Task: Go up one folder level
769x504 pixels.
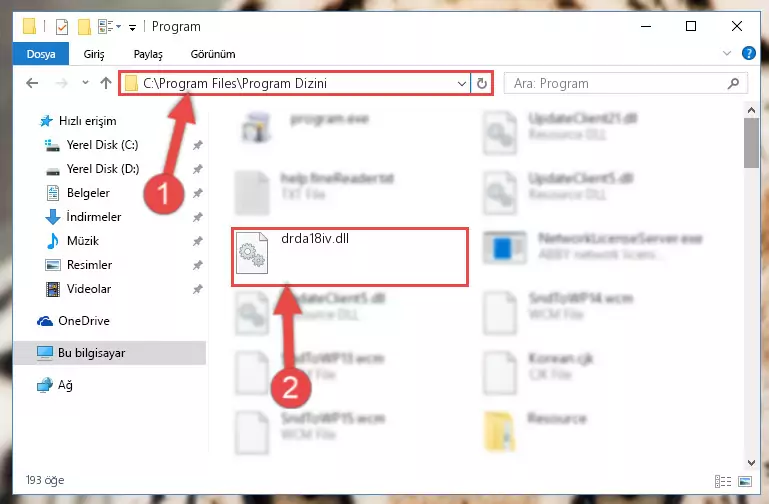Action: pos(105,83)
